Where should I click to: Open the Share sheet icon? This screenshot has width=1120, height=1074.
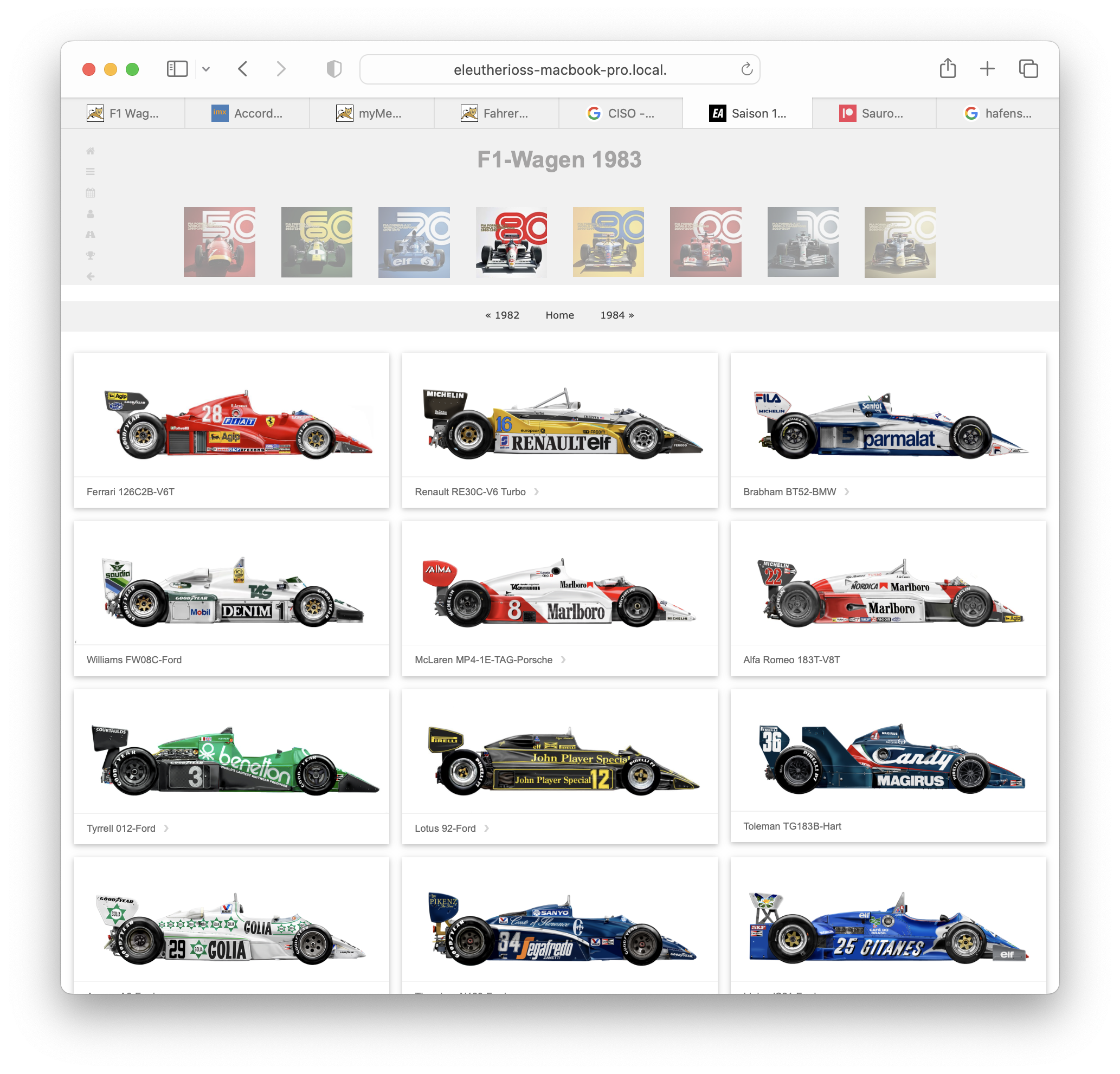pos(948,69)
